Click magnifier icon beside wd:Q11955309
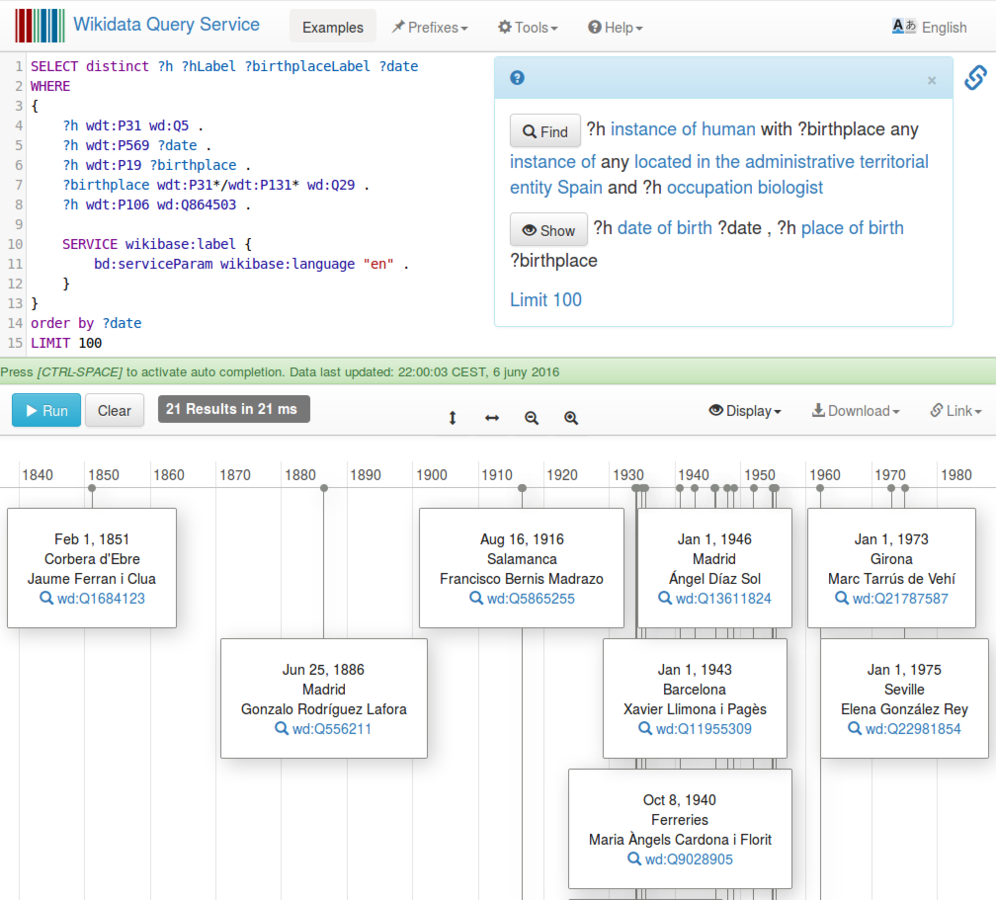Viewport: 996px width, 900px height. tap(645, 728)
